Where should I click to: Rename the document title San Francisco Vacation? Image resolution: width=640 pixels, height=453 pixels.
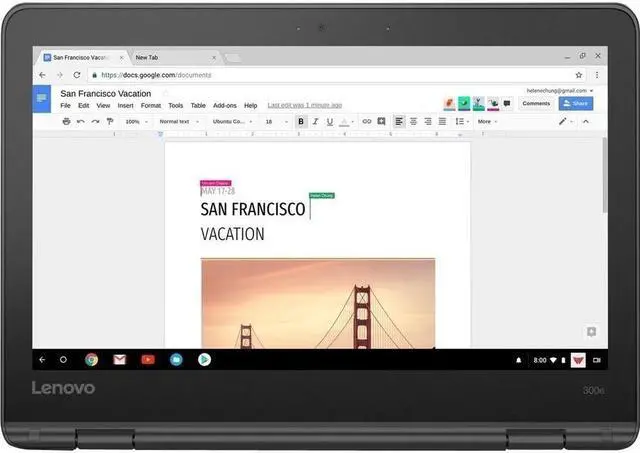pyautogui.click(x=106, y=93)
